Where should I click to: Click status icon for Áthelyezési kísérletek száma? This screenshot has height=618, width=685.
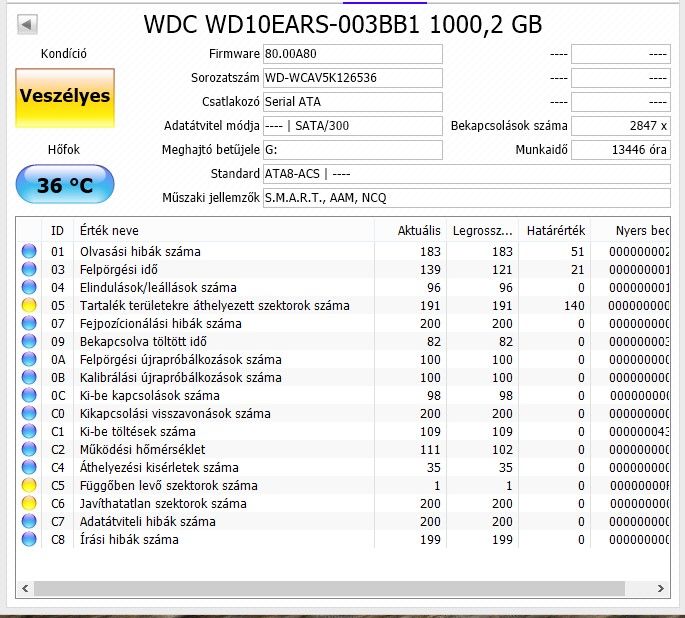(x=29, y=467)
